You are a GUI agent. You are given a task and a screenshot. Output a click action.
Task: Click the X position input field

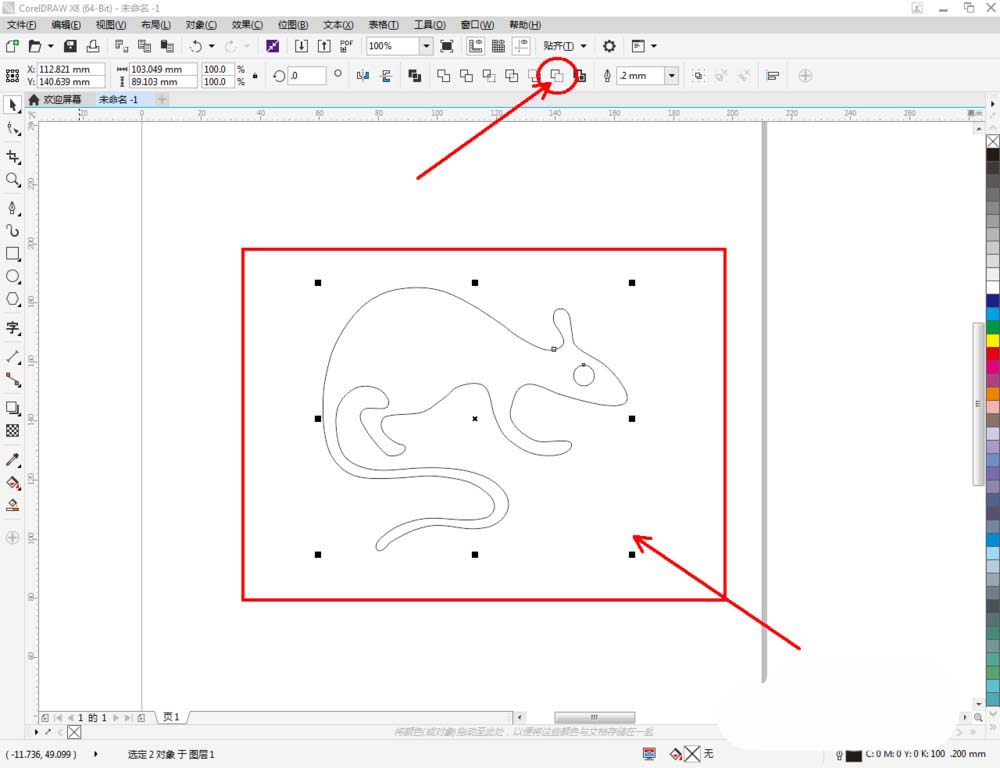coord(71,69)
